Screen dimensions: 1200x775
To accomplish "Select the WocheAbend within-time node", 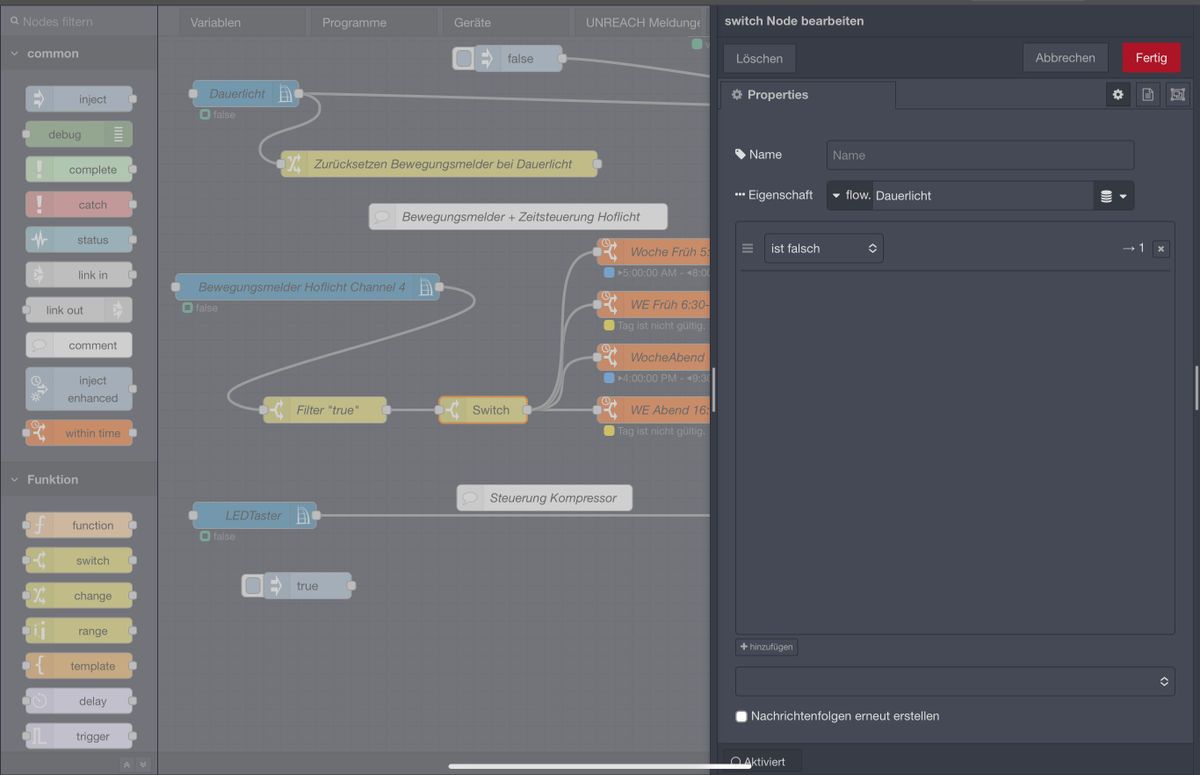I will (x=654, y=357).
